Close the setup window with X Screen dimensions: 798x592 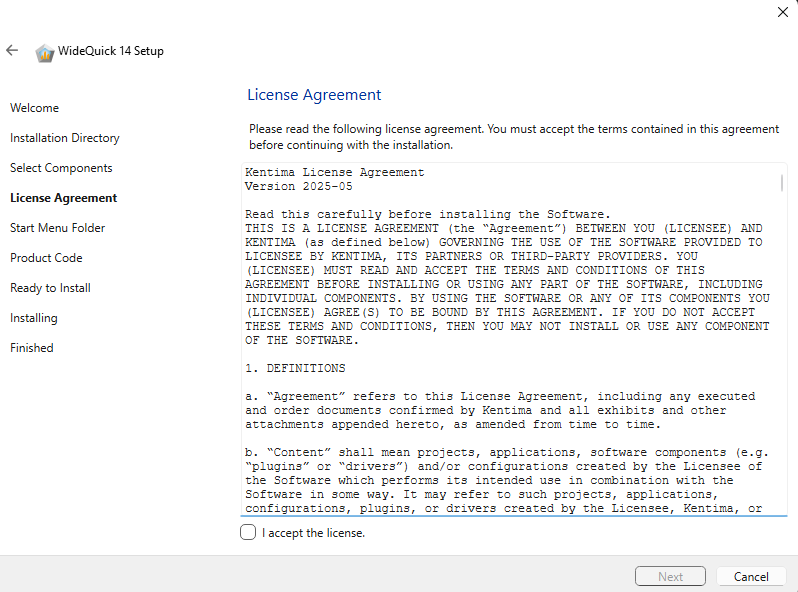[783, 12]
